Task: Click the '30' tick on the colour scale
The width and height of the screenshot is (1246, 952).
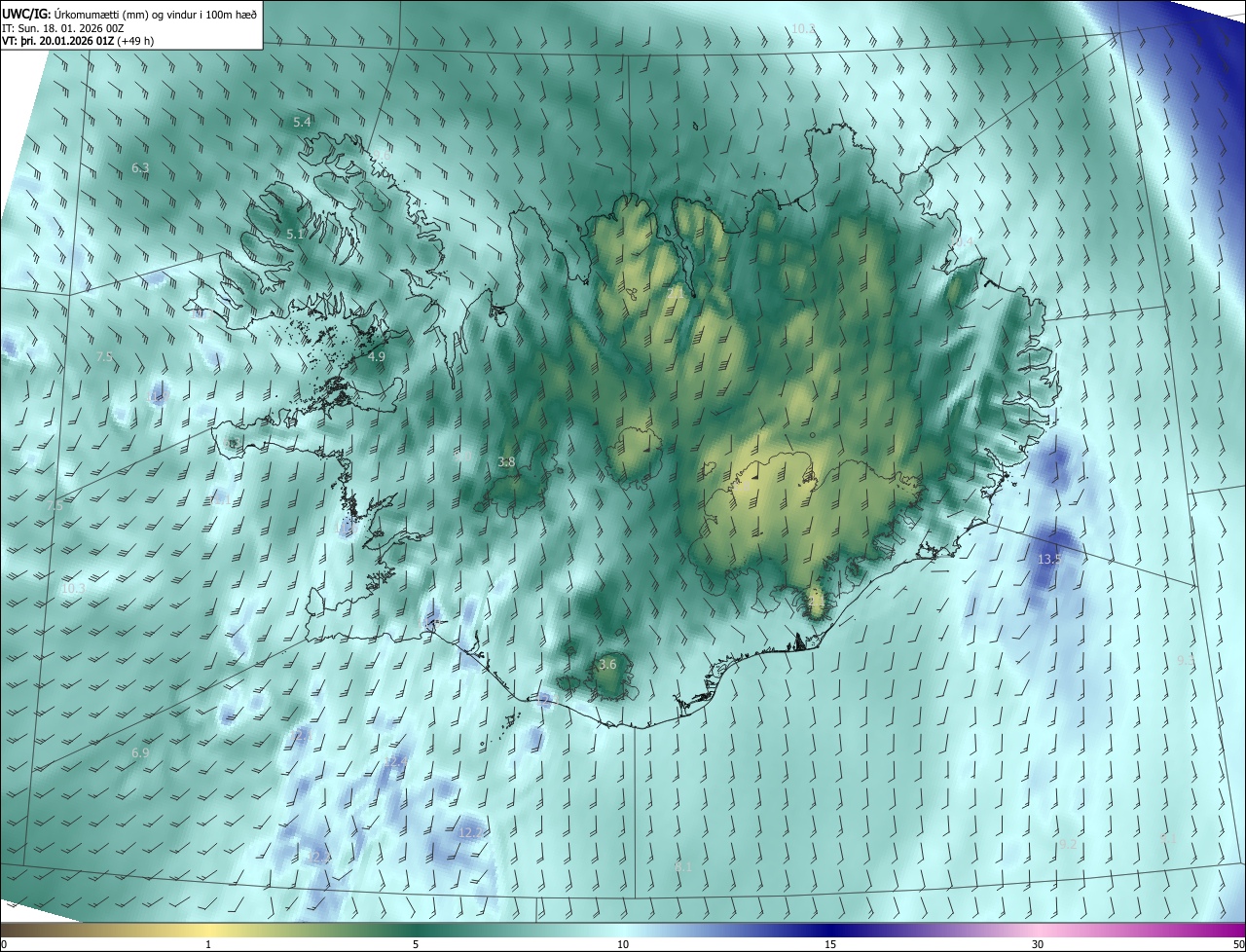Action: point(1038,944)
